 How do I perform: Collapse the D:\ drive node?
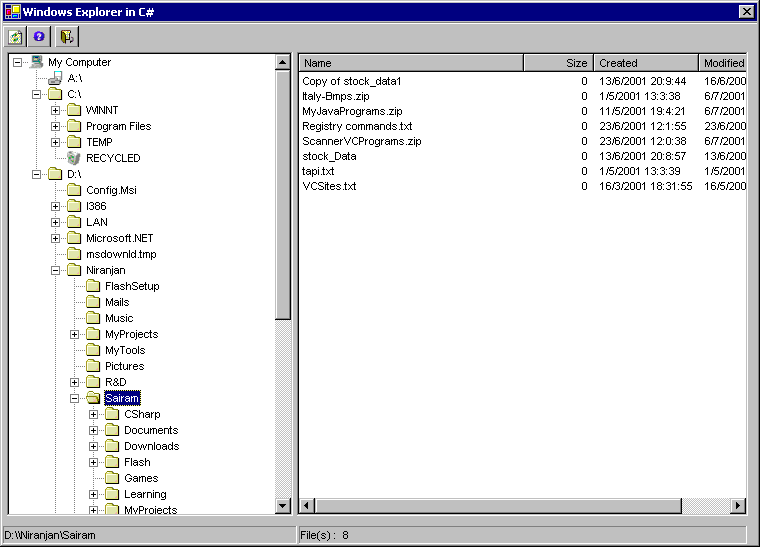[36, 174]
